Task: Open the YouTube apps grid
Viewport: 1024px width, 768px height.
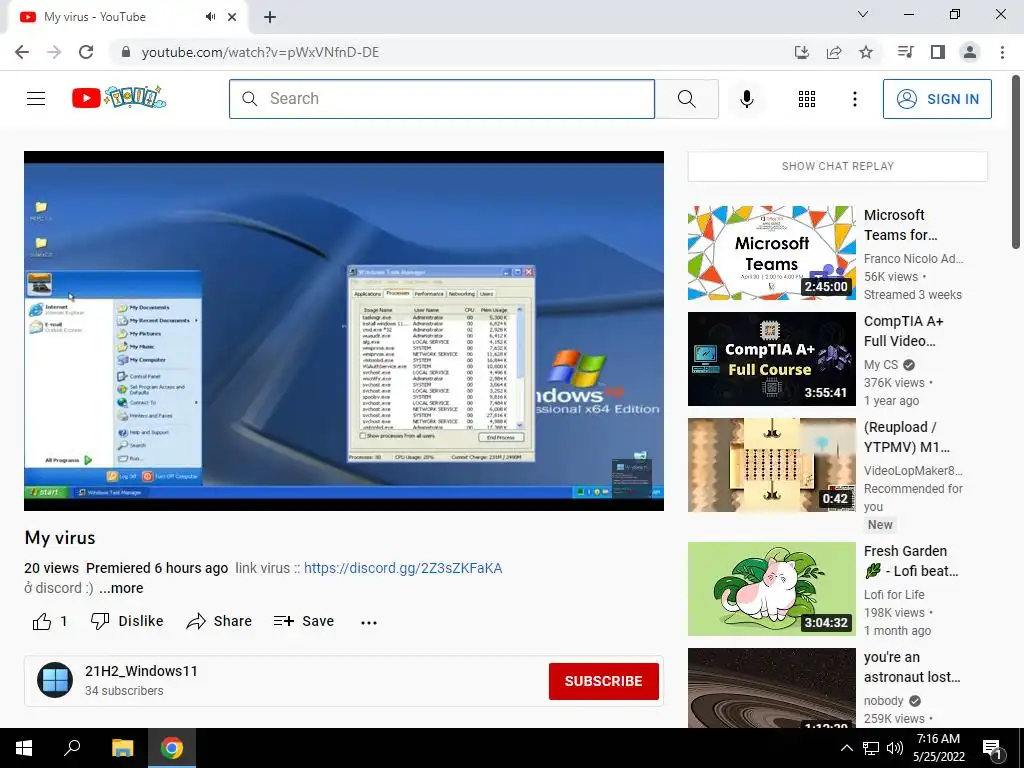Action: [807, 99]
